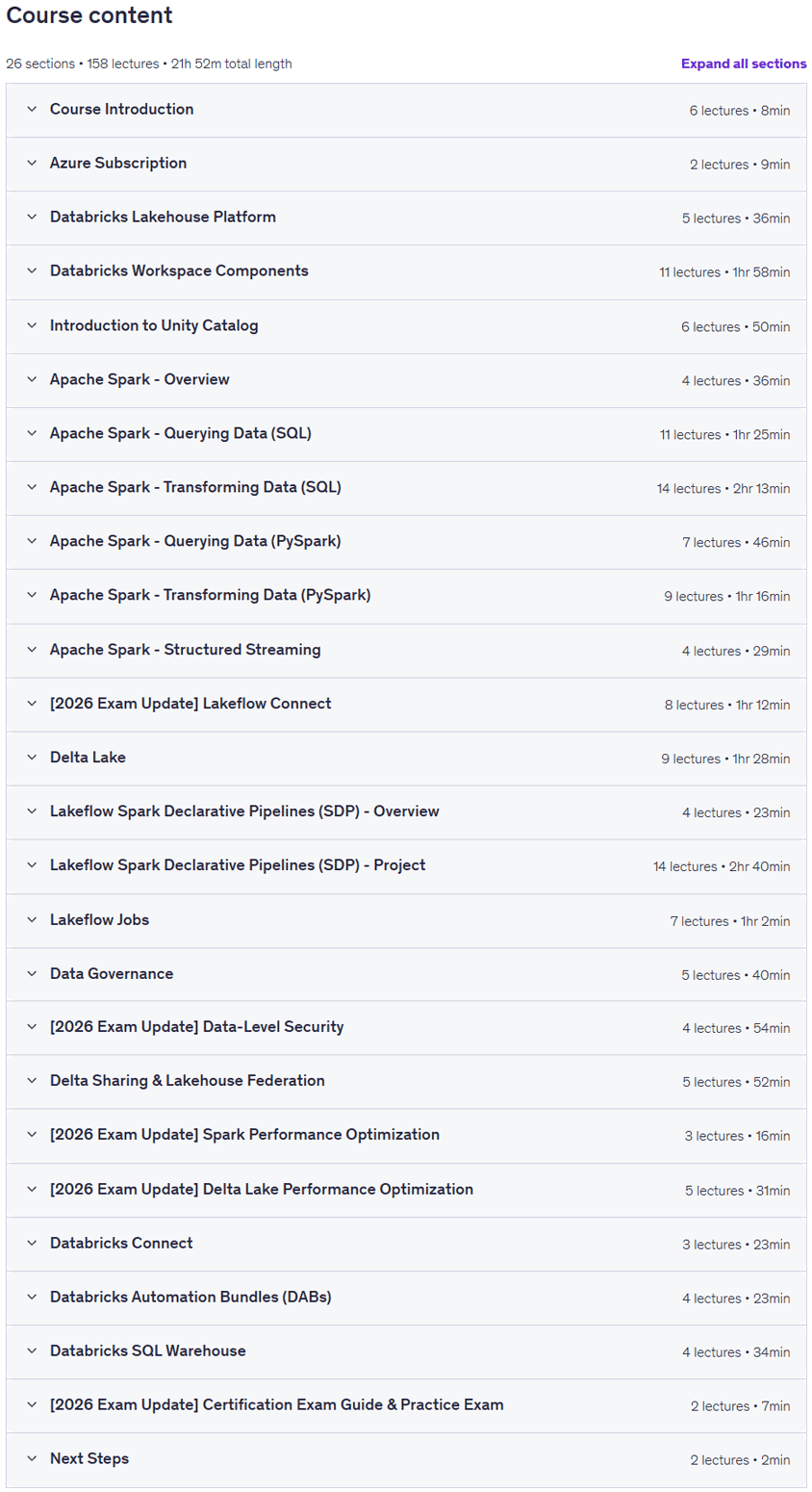Click '5 lectures • 40min' text
812x1492 pixels.
point(736,976)
